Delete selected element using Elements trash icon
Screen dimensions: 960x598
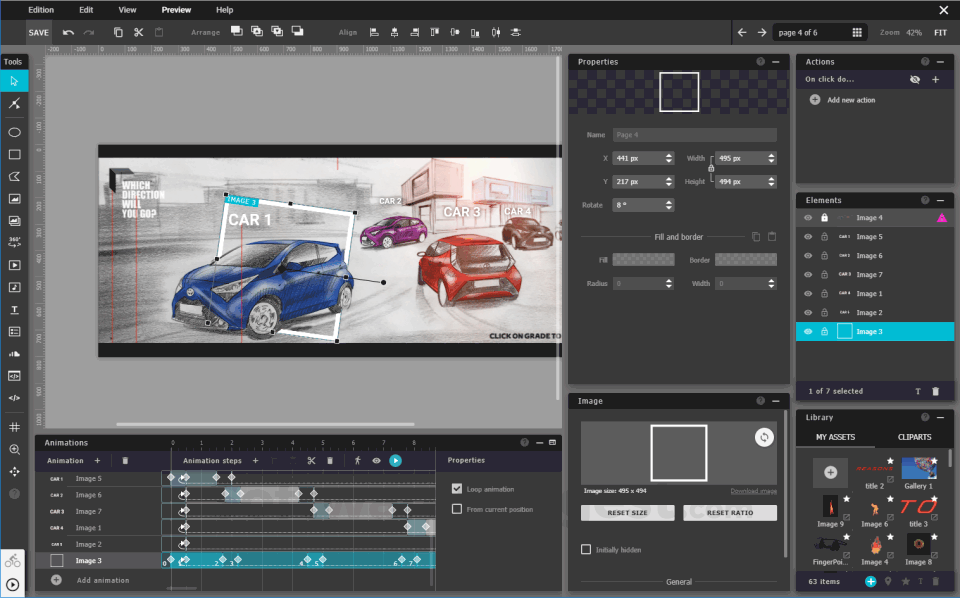(x=935, y=391)
